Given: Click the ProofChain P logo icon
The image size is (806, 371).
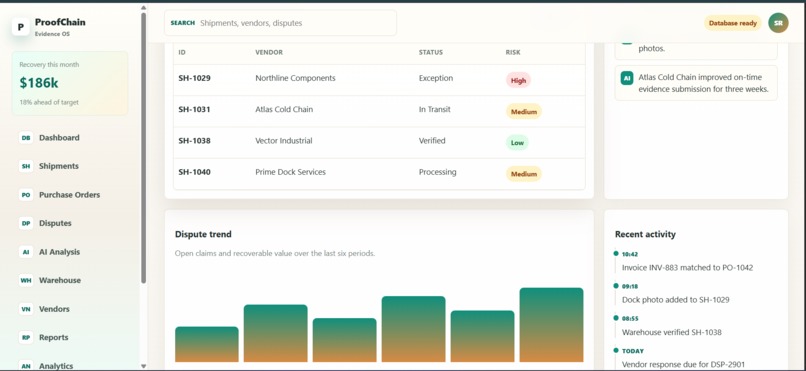Looking at the screenshot, I should click(21, 27).
